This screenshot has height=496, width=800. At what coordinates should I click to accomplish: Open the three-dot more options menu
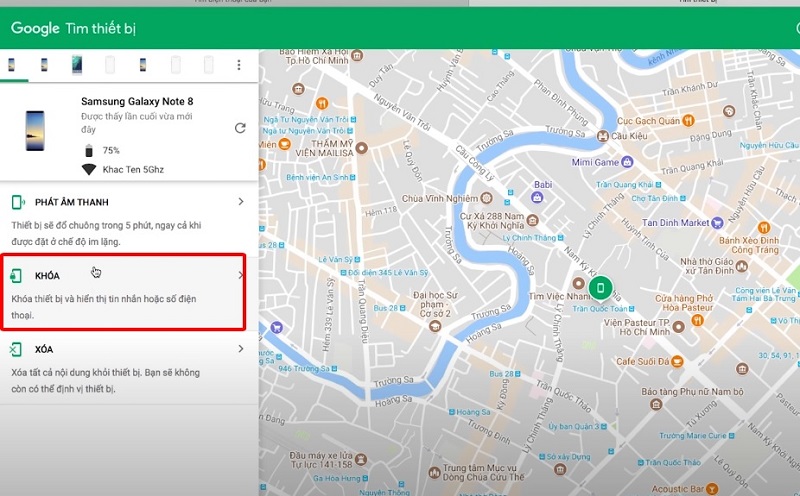click(x=239, y=65)
